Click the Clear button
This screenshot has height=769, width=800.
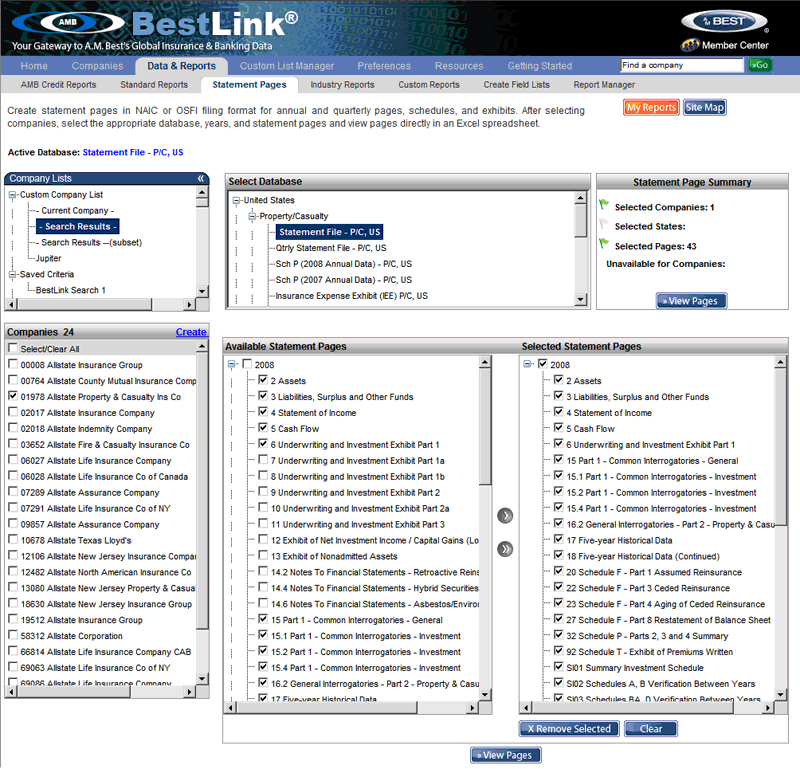[651, 729]
